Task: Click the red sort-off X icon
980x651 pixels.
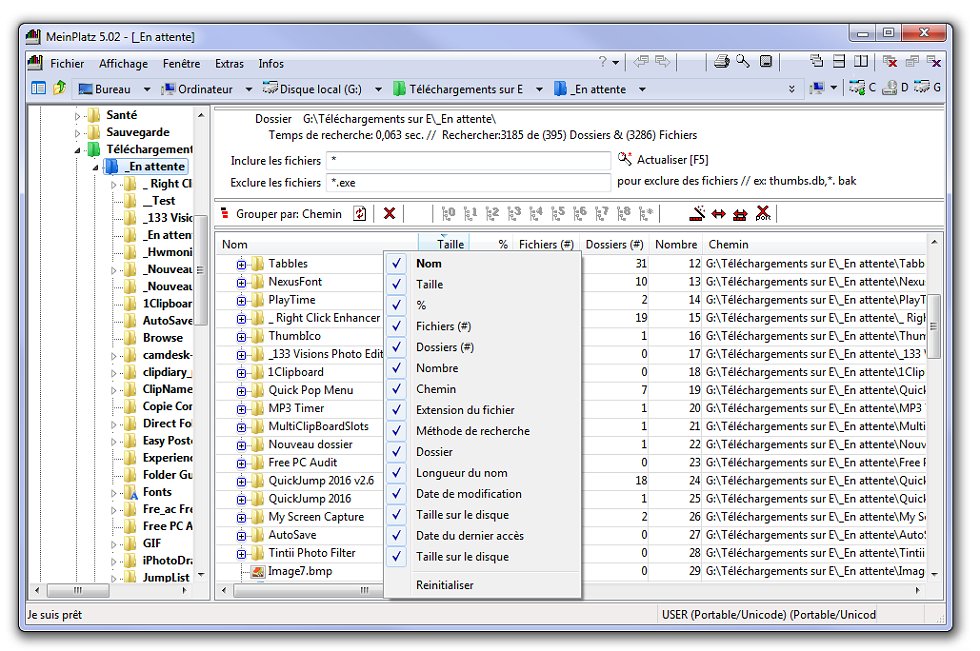Action: point(762,214)
